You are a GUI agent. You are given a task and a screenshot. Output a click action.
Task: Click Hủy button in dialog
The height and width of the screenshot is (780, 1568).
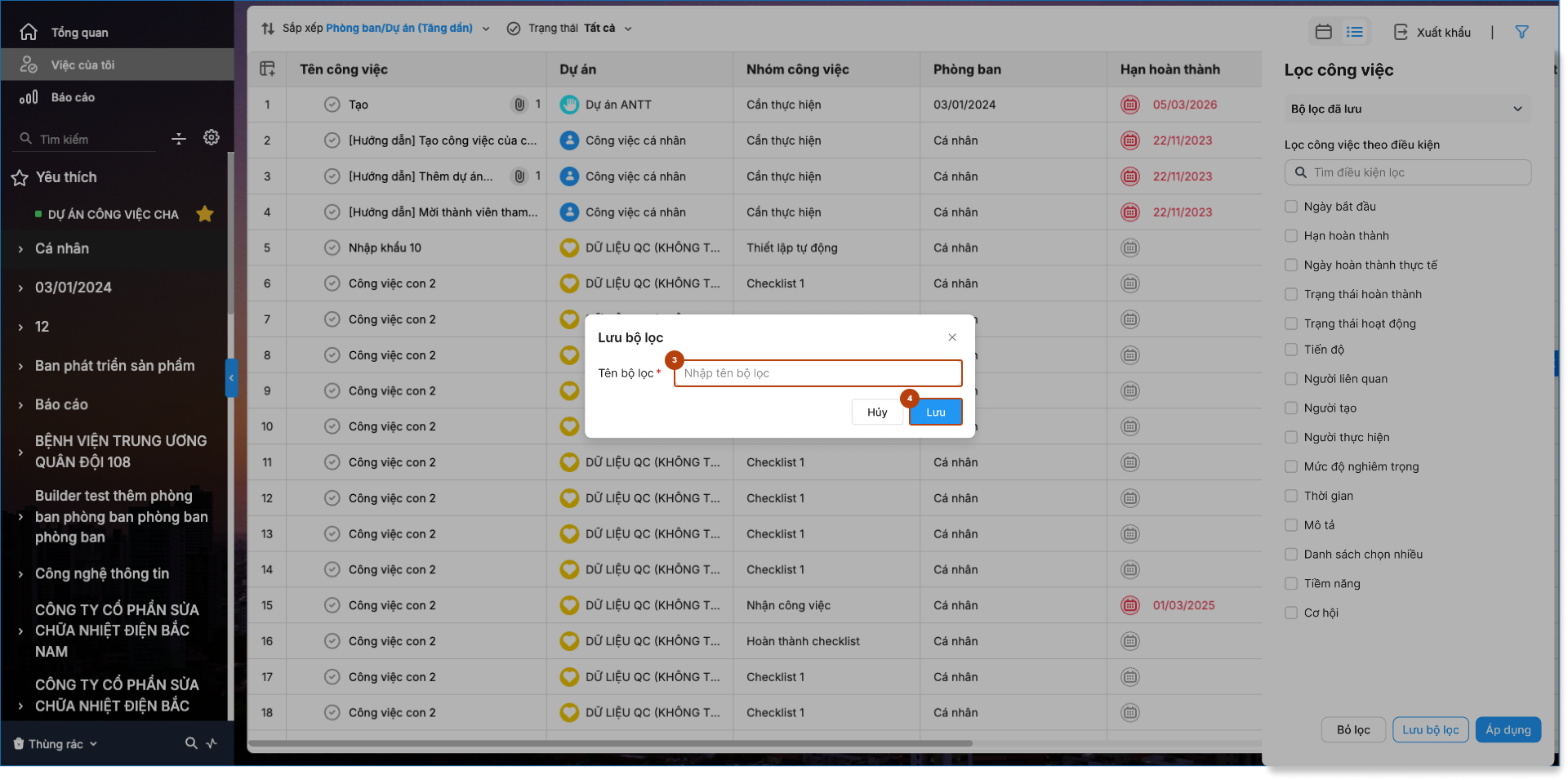[877, 412]
